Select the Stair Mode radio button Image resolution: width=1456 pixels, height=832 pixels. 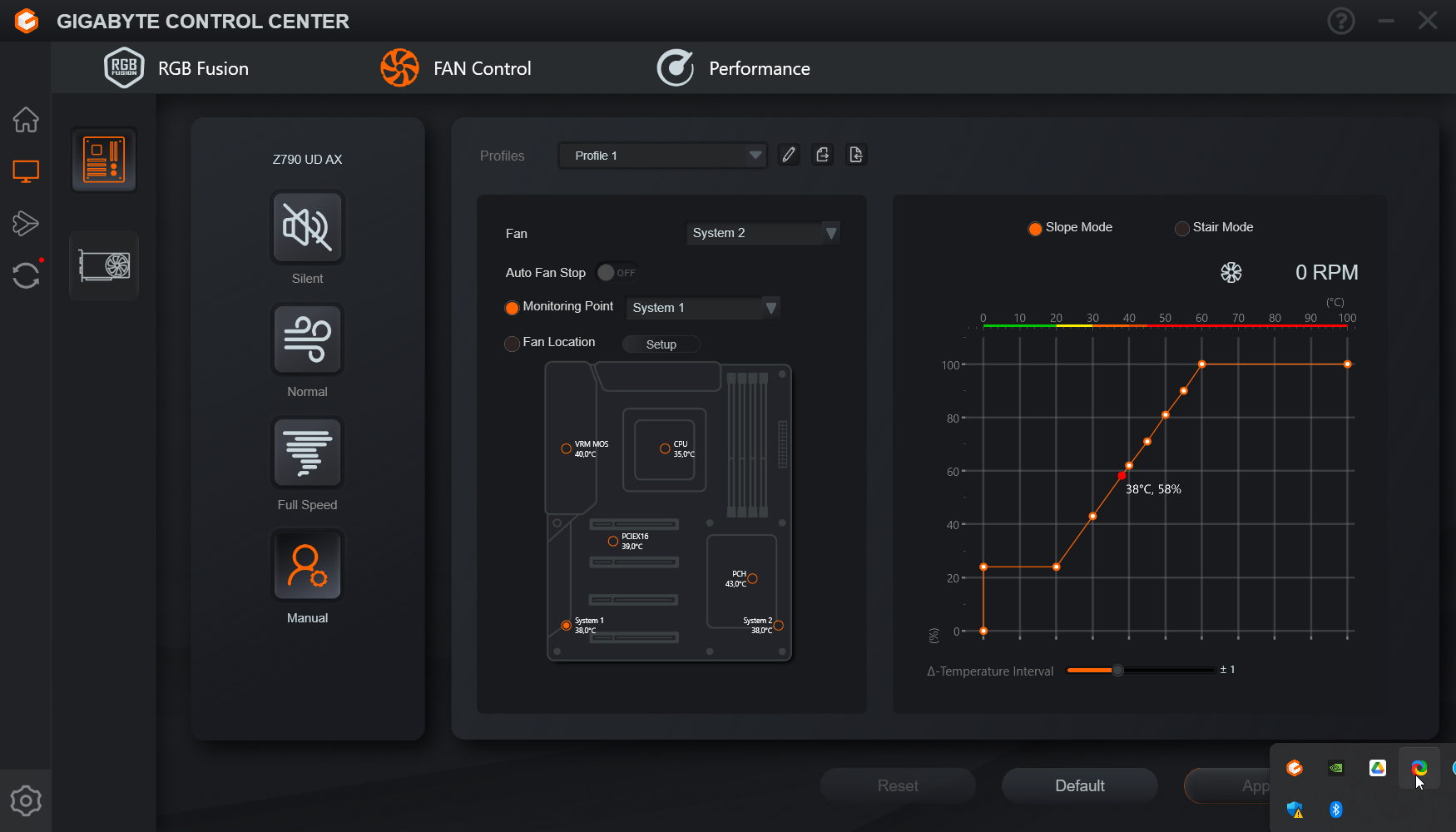click(x=1181, y=228)
